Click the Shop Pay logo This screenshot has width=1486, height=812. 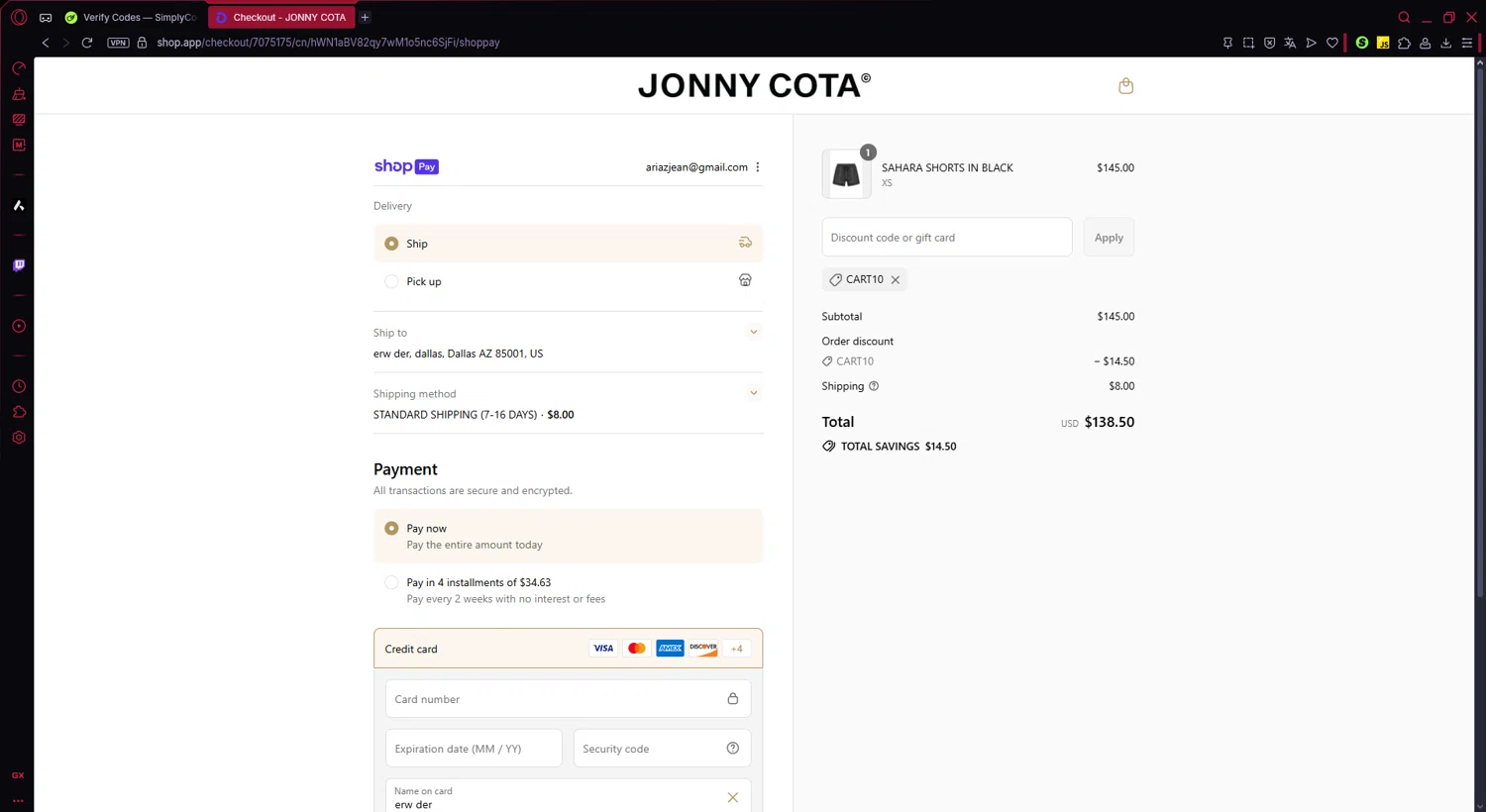tap(406, 166)
